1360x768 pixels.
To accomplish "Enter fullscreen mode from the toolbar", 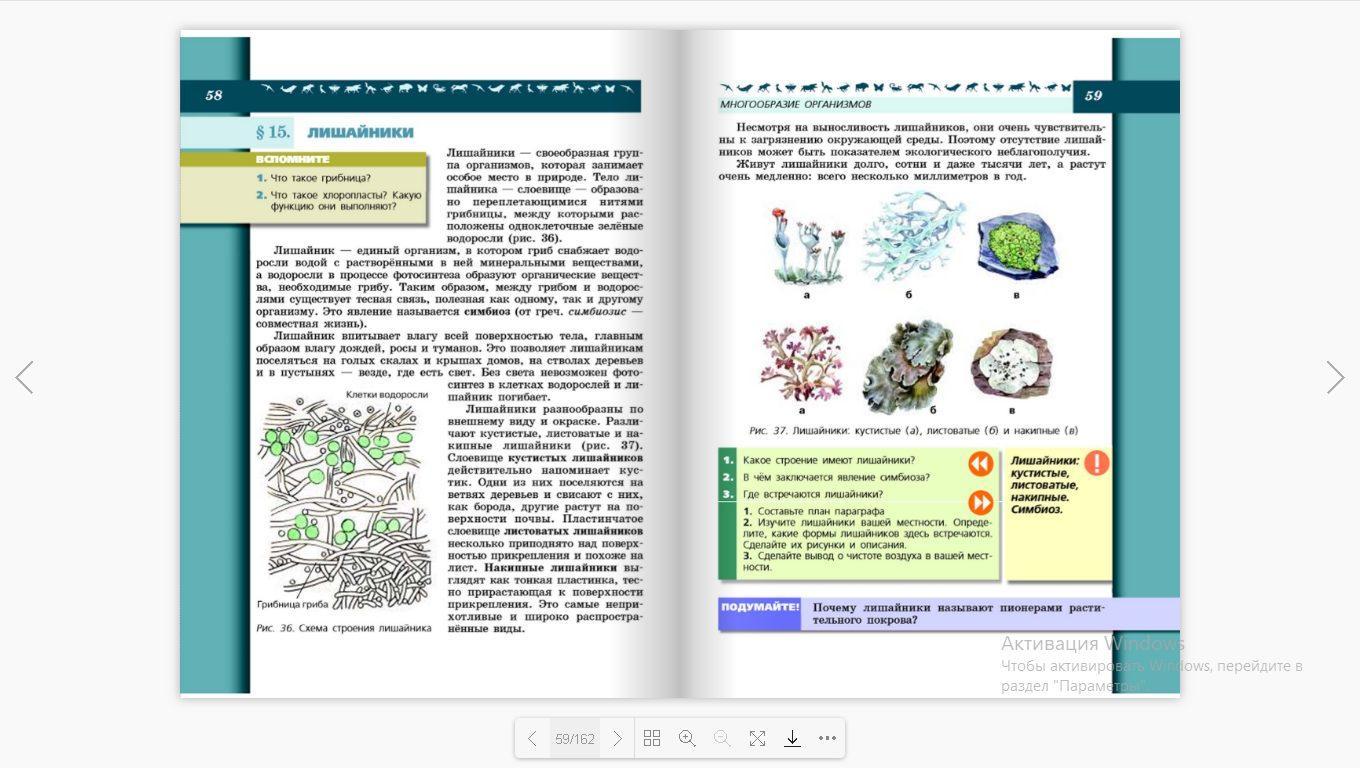I will click(x=757, y=739).
